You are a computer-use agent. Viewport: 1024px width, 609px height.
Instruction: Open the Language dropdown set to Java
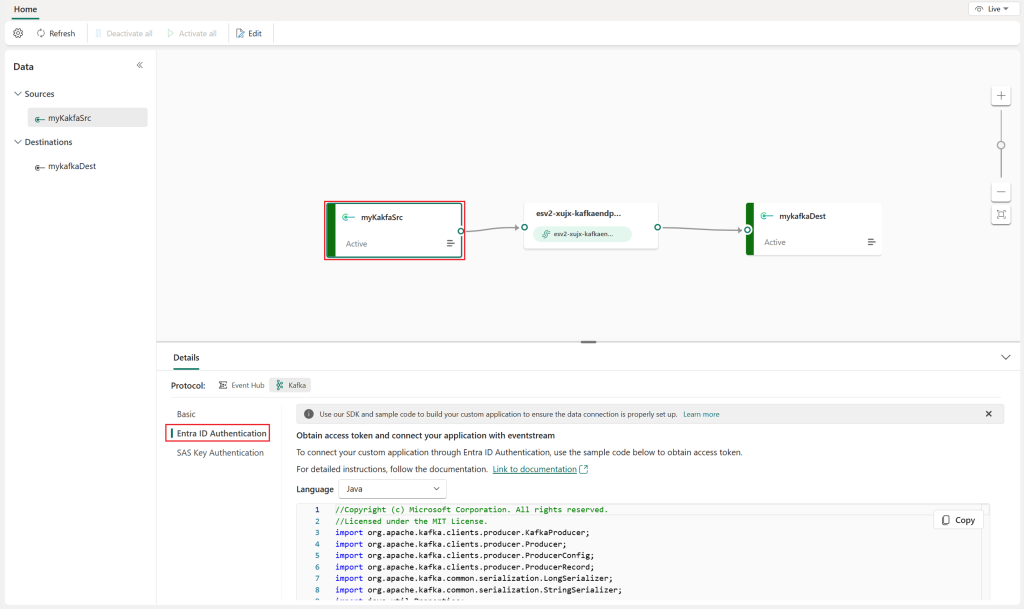coord(392,489)
